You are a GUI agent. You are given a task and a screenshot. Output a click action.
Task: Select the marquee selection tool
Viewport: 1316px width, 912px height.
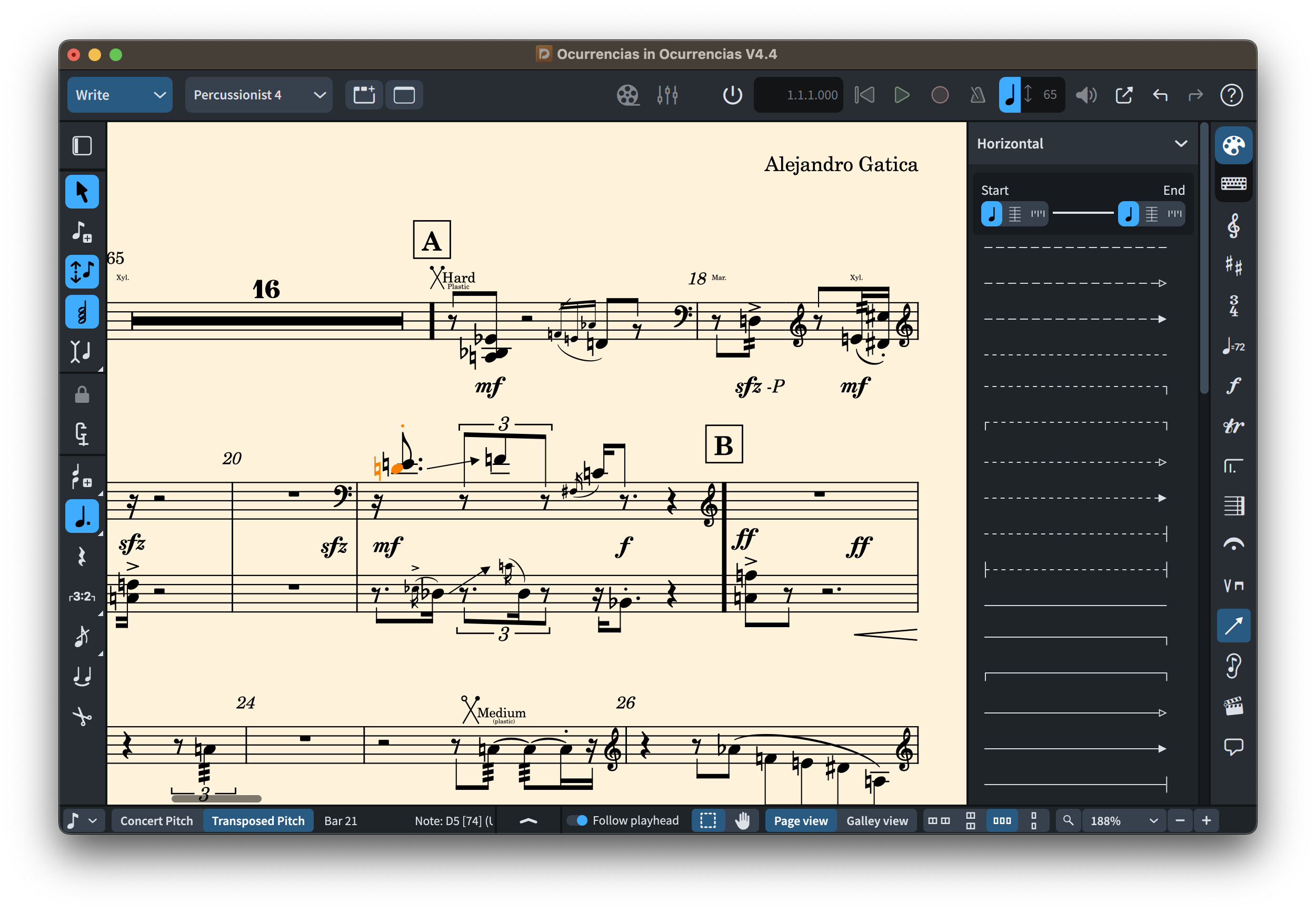point(707,820)
